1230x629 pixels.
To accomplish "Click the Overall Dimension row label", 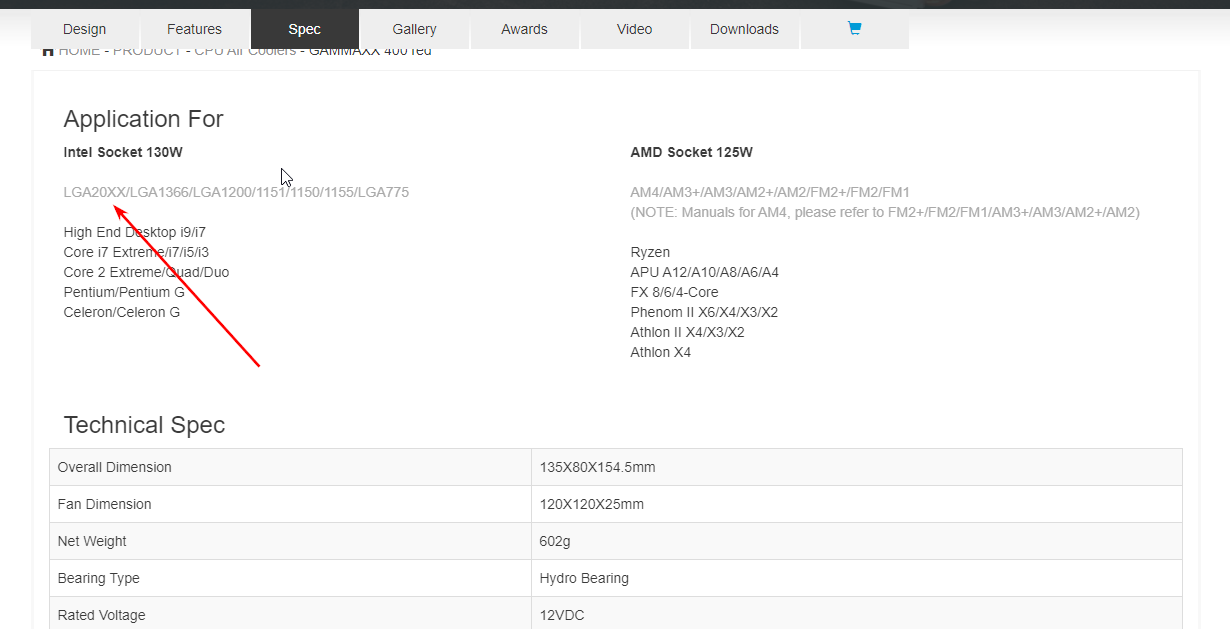I will [115, 467].
